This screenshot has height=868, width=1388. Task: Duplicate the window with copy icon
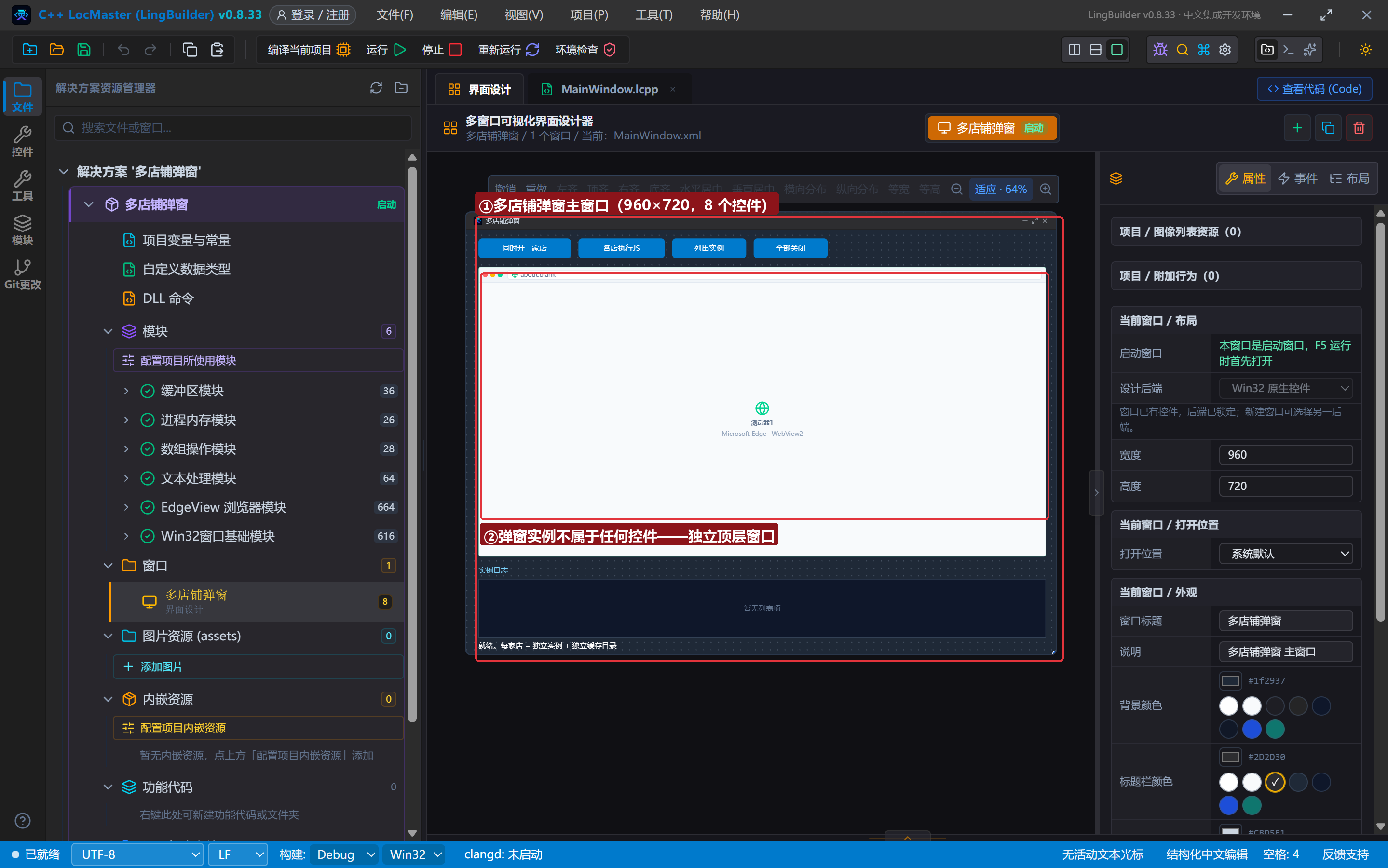pyautogui.click(x=1328, y=127)
